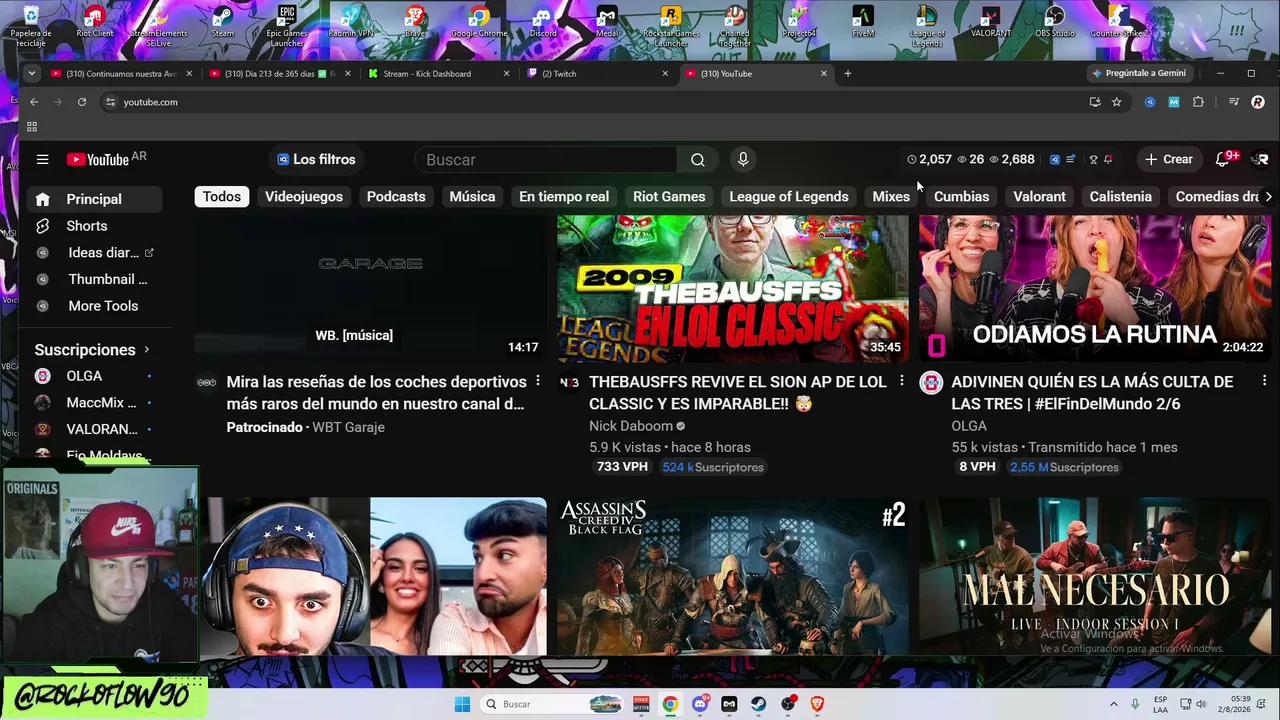Open options for the Patrocinado WBT Garaje ad
Image resolution: width=1280 pixels, height=720 pixels.
538,381
